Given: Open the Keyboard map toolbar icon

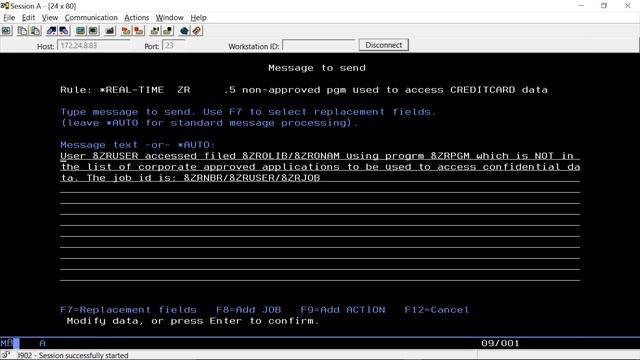Looking at the screenshot, I should point(109,31).
